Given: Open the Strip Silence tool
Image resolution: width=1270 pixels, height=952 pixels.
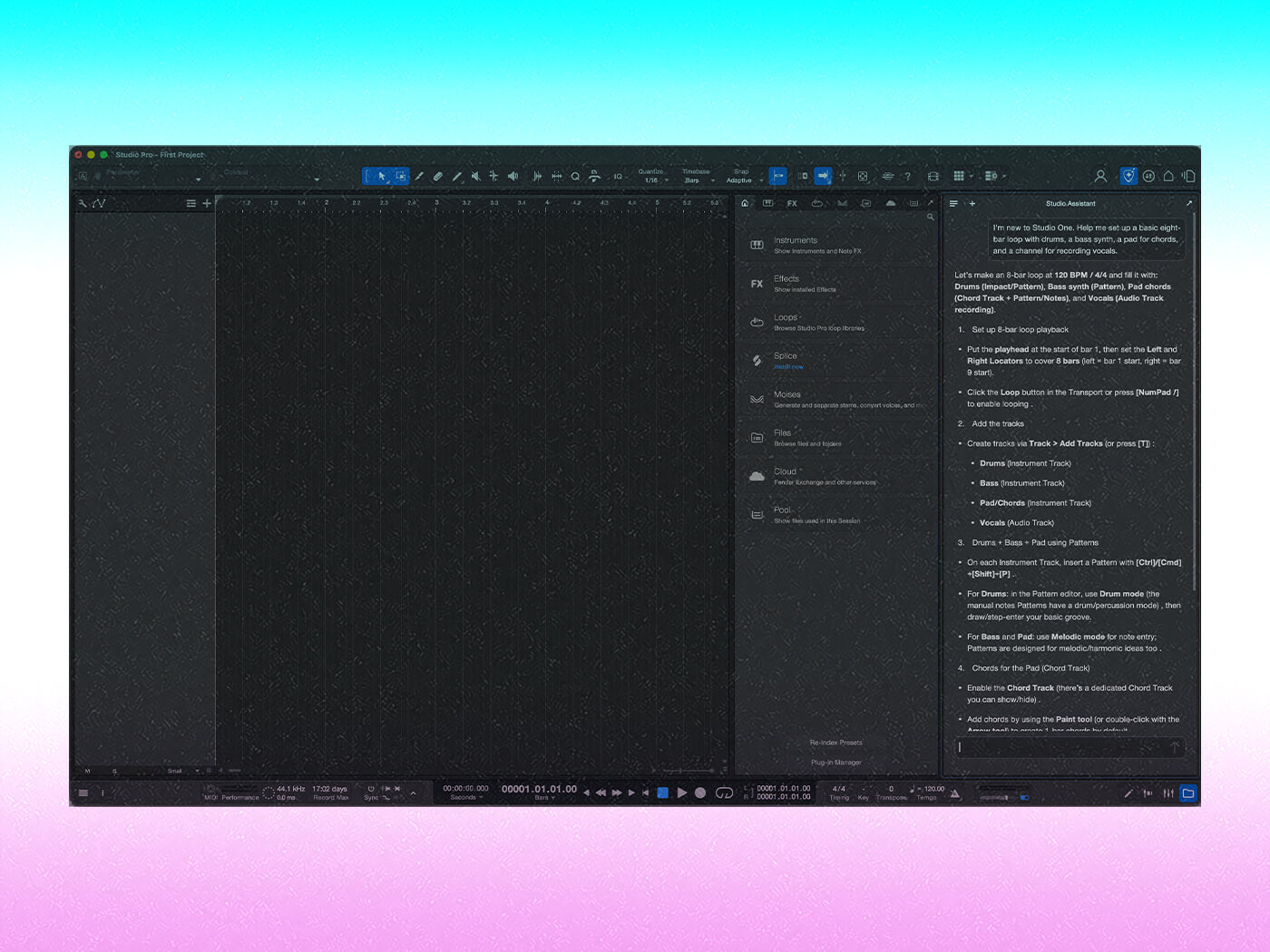Looking at the screenshot, I should (537, 176).
